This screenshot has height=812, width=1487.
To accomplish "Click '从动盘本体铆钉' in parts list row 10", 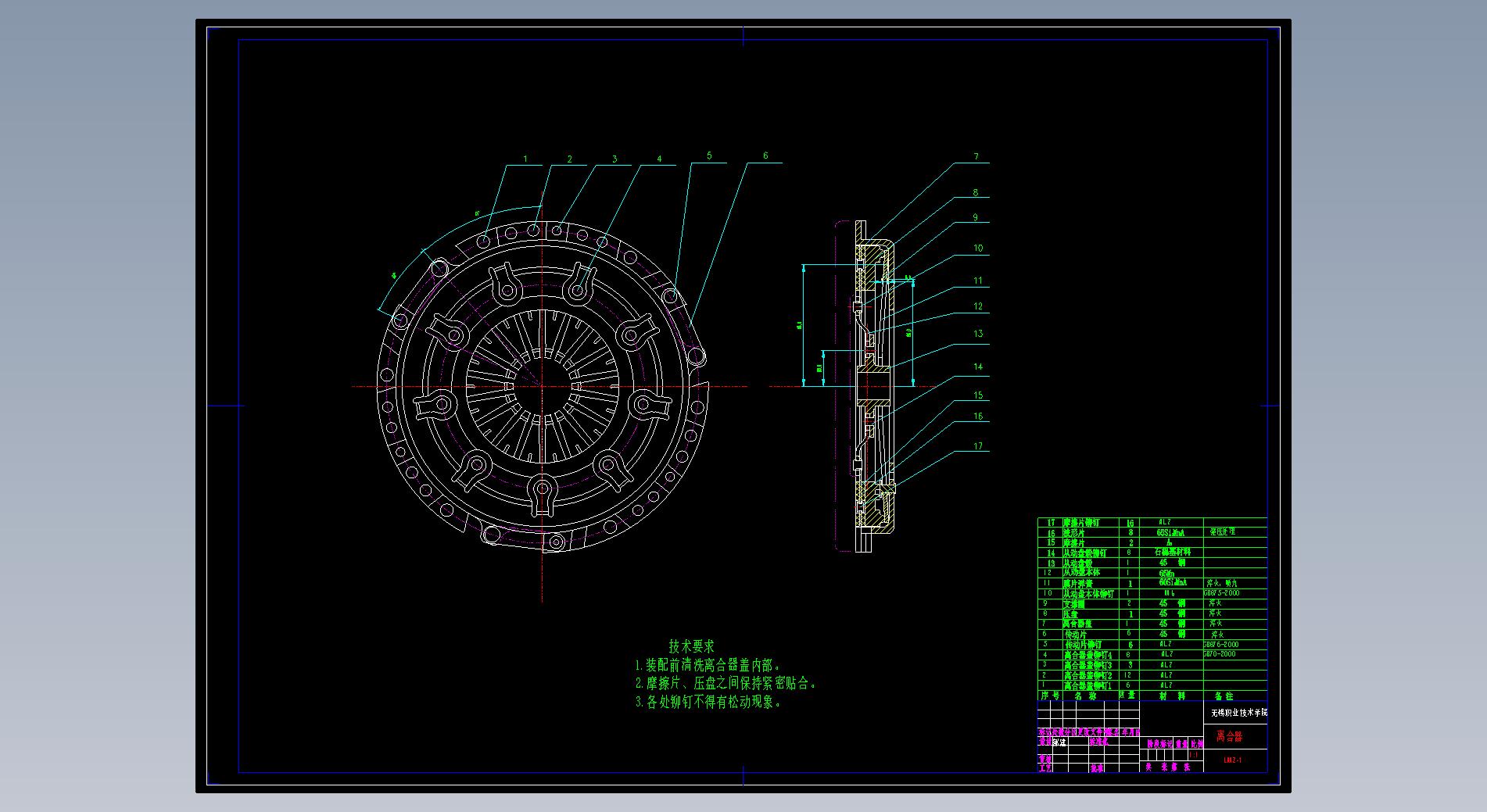I will click(x=1088, y=594).
